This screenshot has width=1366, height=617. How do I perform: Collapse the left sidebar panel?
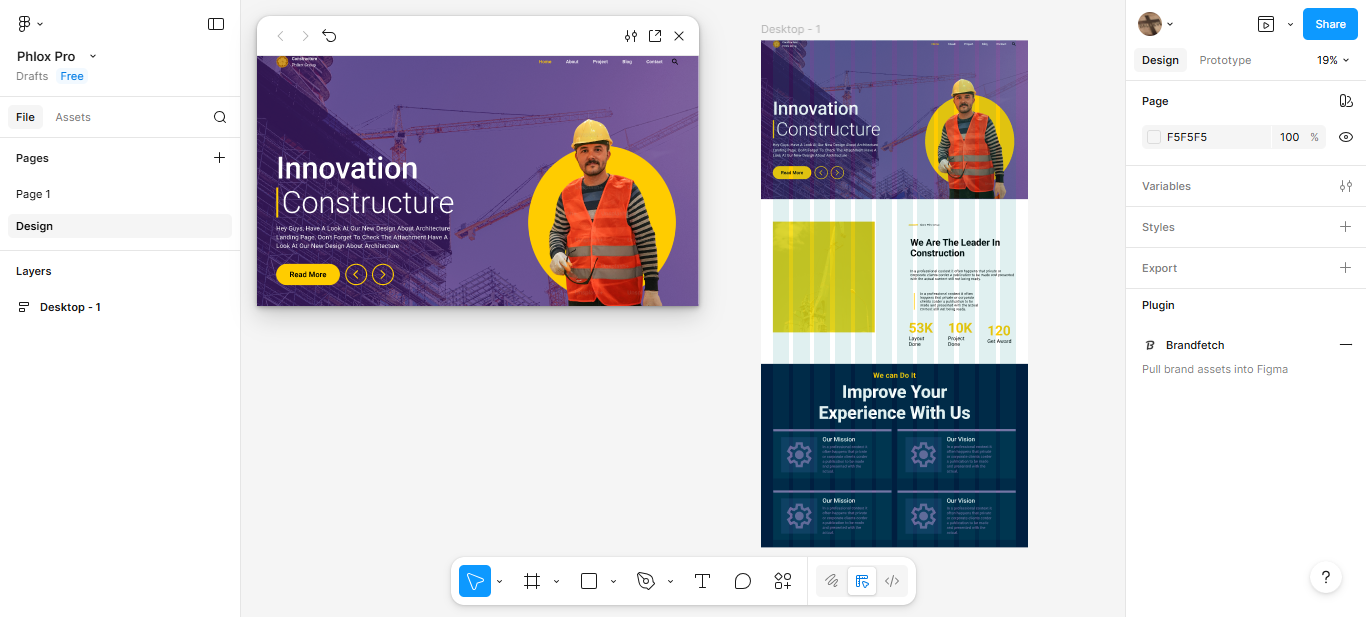pyautogui.click(x=216, y=23)
